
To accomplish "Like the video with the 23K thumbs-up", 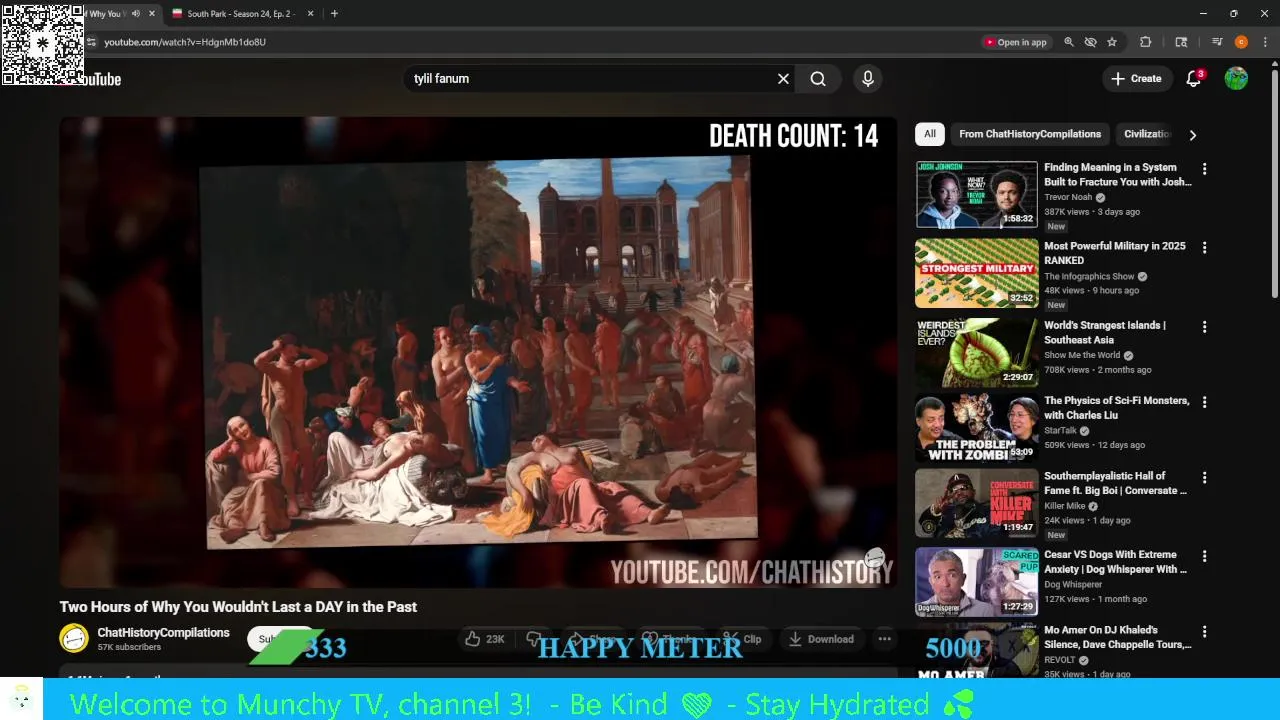I will coord(485,639).
